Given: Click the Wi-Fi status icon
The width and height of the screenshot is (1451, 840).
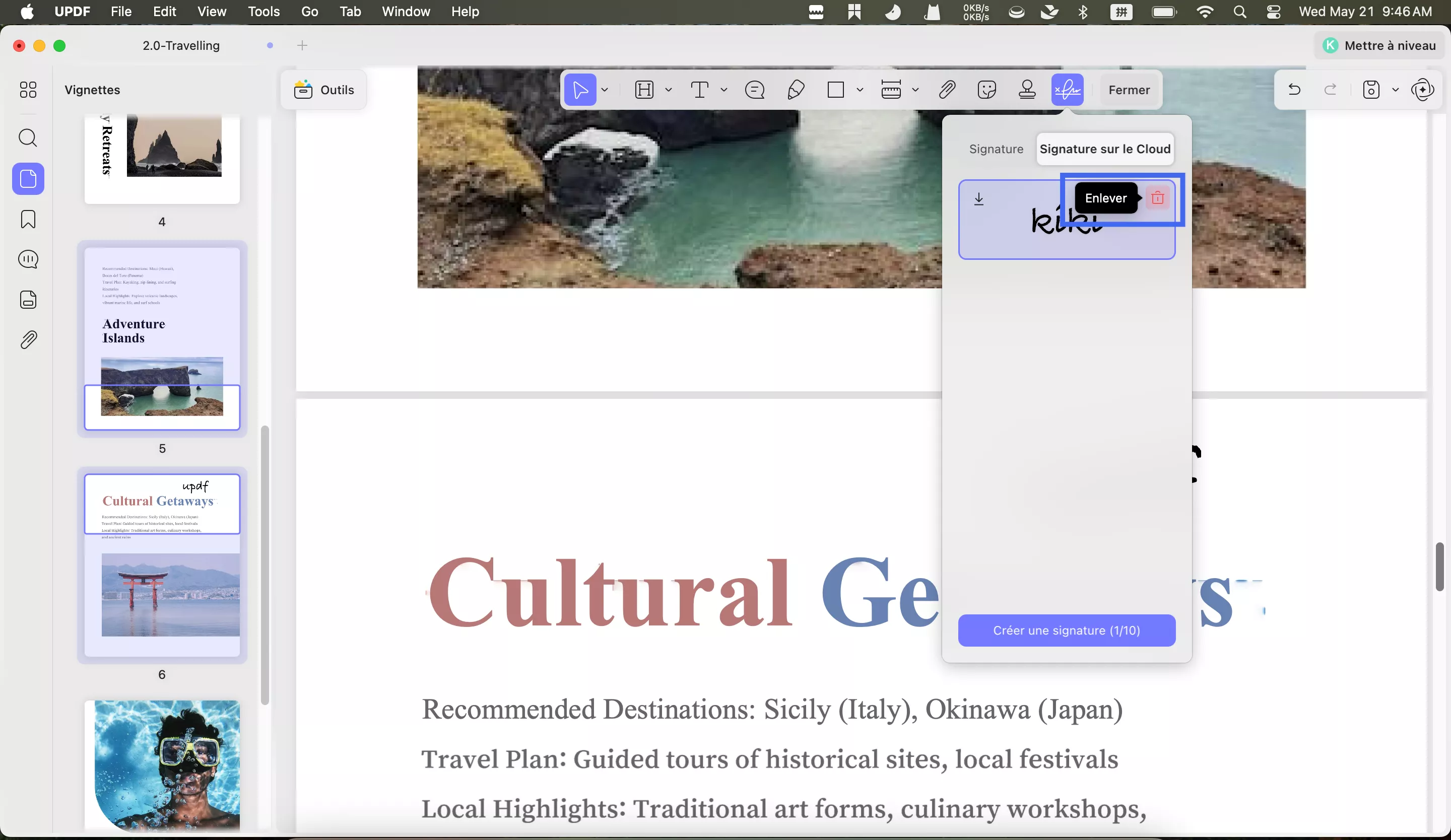Looking at the screenshot, I should (1204, 12).
